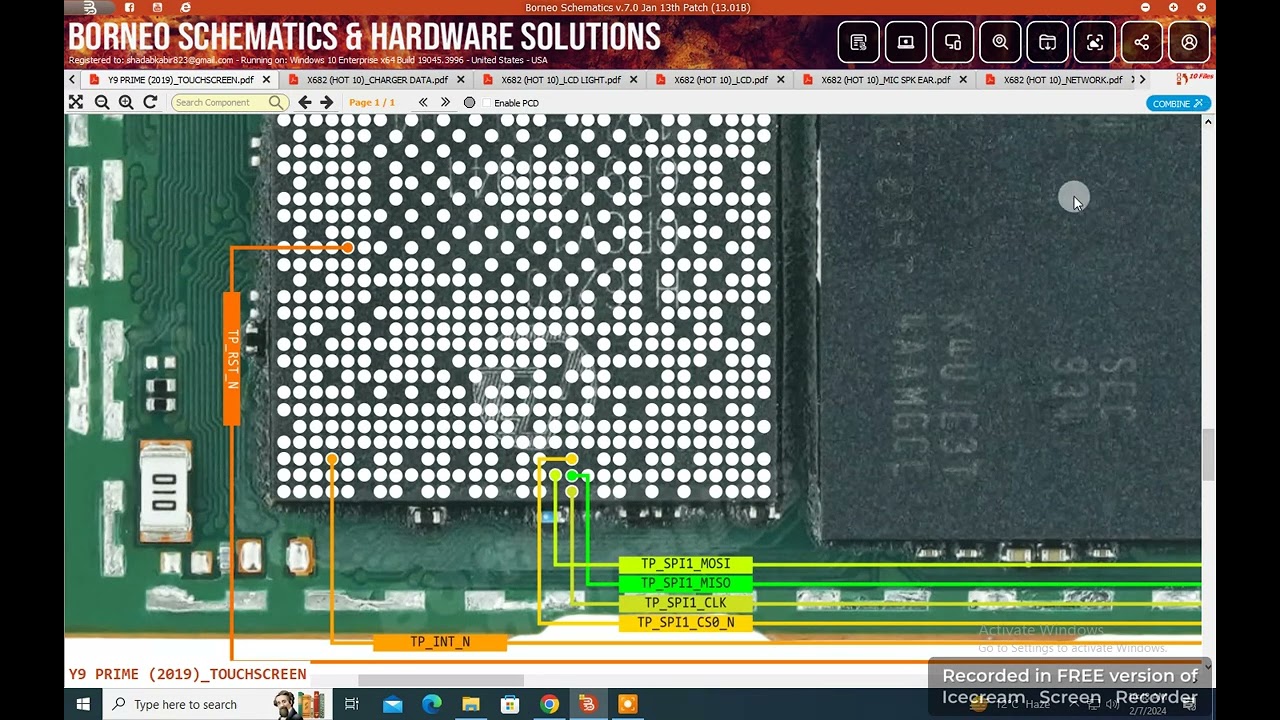Viewport: 1280px width, 720px height.
Task: Click the COMBINE button
Action: click(1178, 103)
